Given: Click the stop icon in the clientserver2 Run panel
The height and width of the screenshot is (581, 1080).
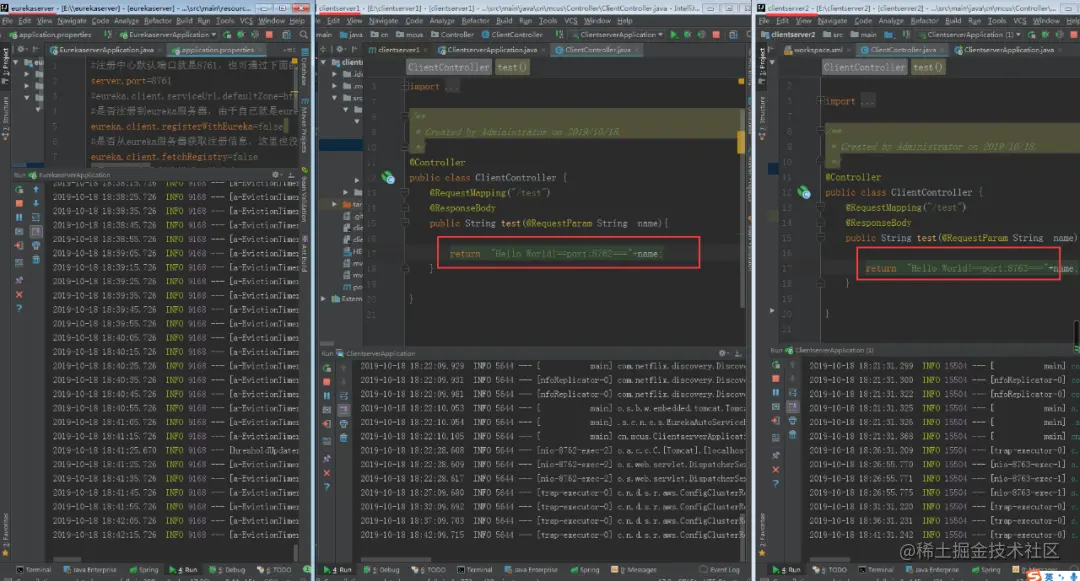Looking at the screenshot, I should (776, 379).
